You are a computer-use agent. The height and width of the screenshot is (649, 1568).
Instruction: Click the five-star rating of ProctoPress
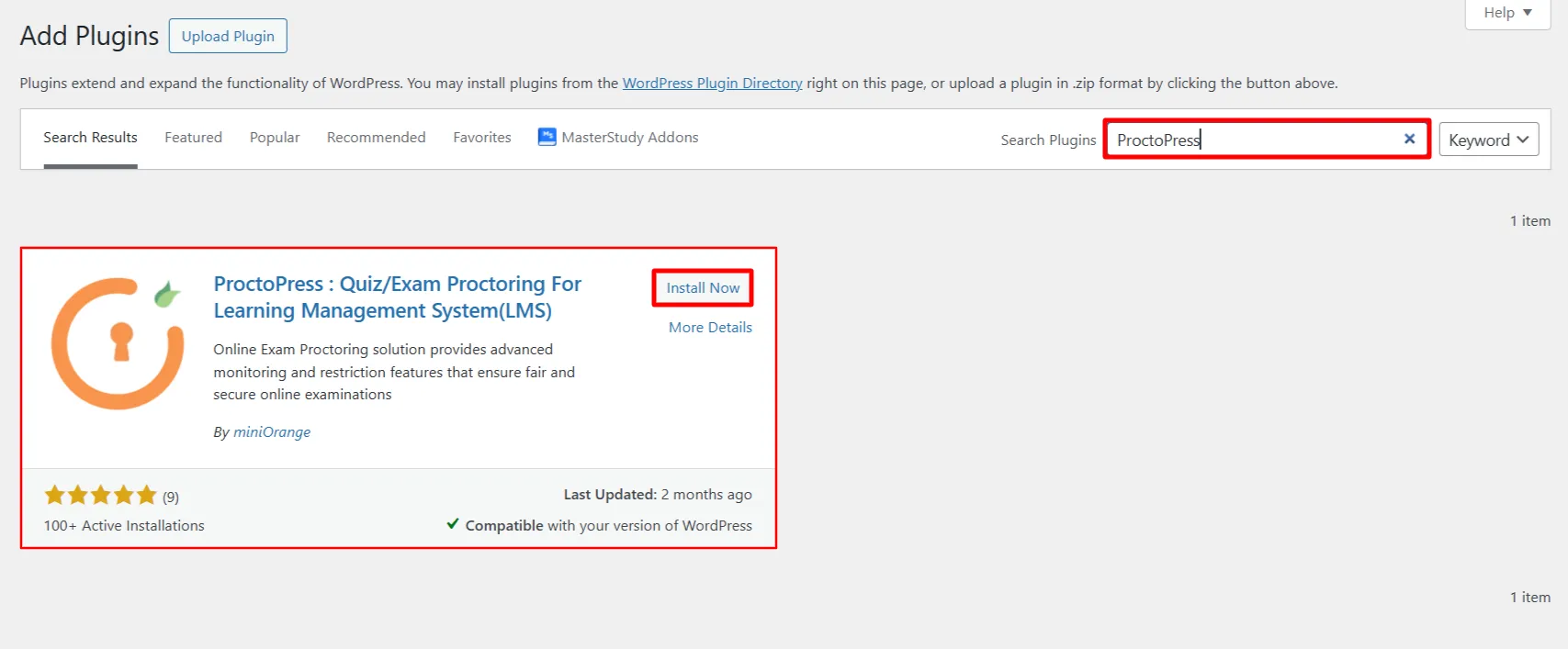[101, 496]
